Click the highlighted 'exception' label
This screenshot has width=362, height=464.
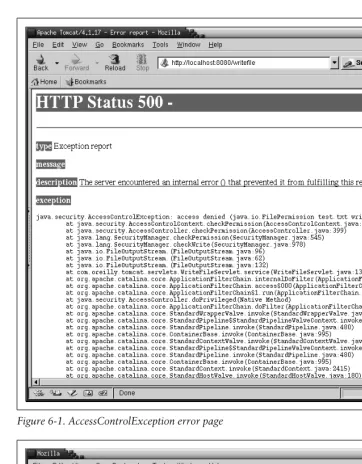pyautogui.click(x=53, y=200)
